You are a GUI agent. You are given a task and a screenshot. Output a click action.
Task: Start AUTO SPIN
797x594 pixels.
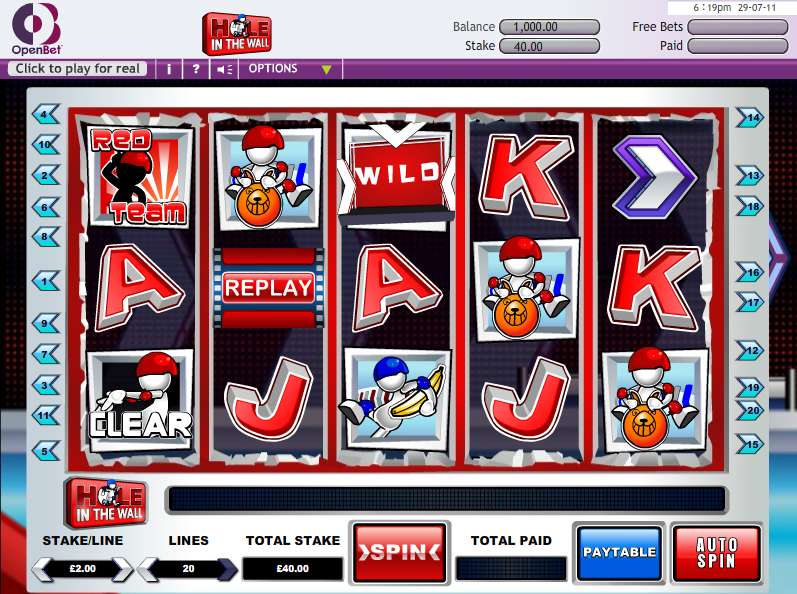coord(716,553)
